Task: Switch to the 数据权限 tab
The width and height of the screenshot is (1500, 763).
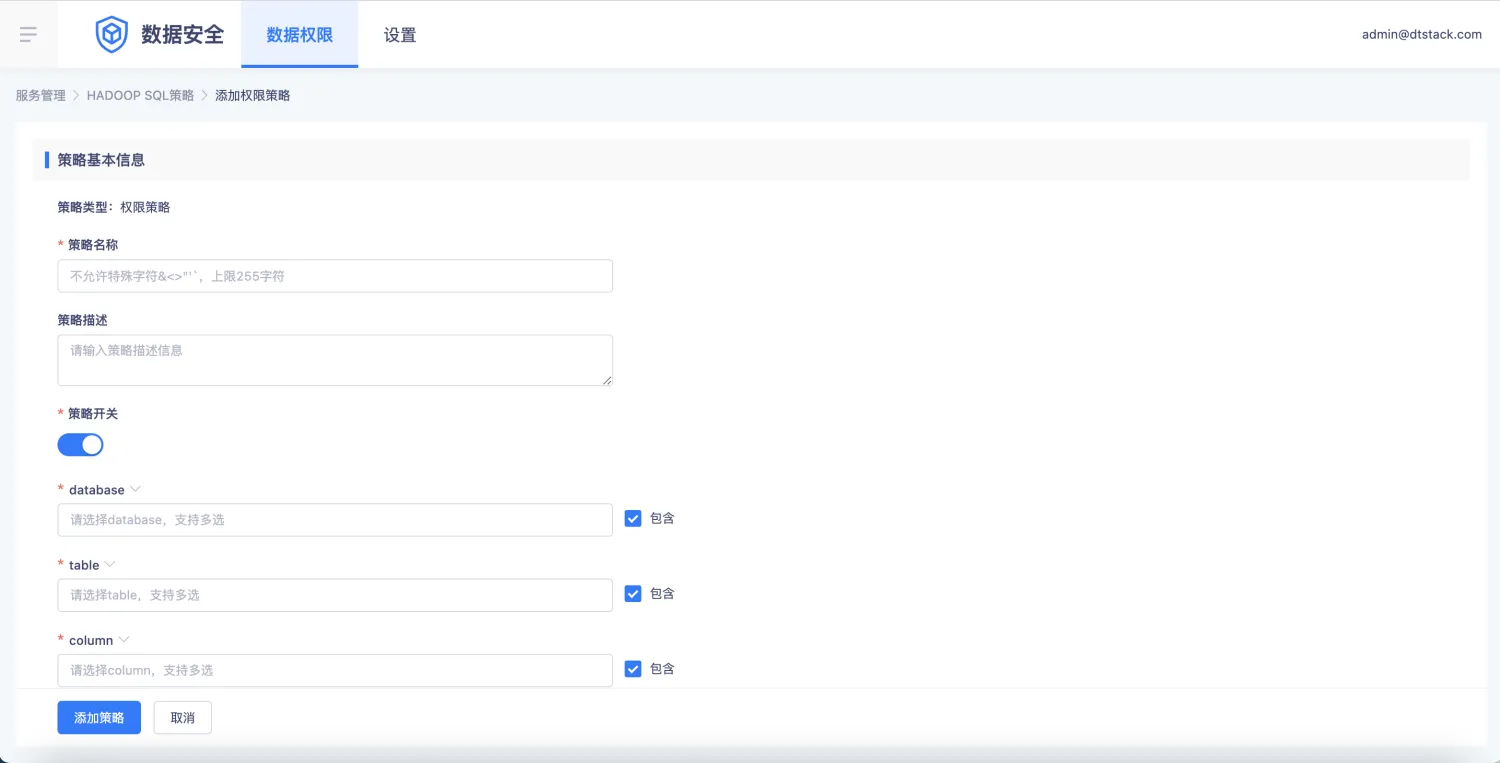Action: [x=299, y=35]
